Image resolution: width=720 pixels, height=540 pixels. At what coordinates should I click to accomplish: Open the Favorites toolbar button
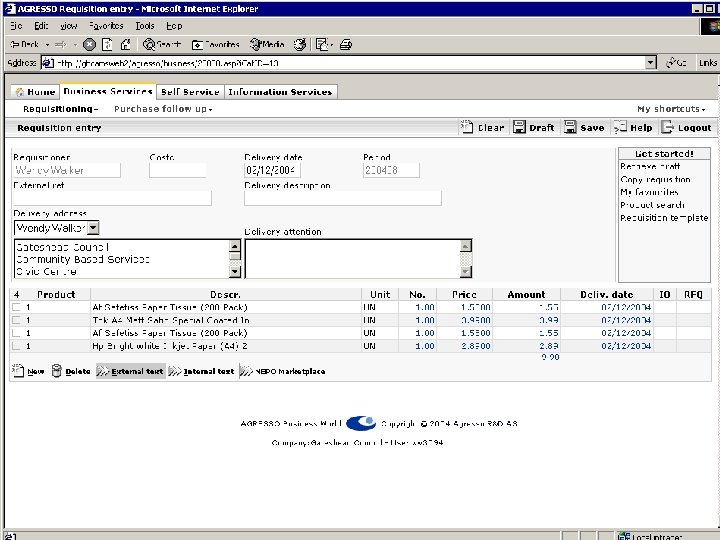[216, 45]
